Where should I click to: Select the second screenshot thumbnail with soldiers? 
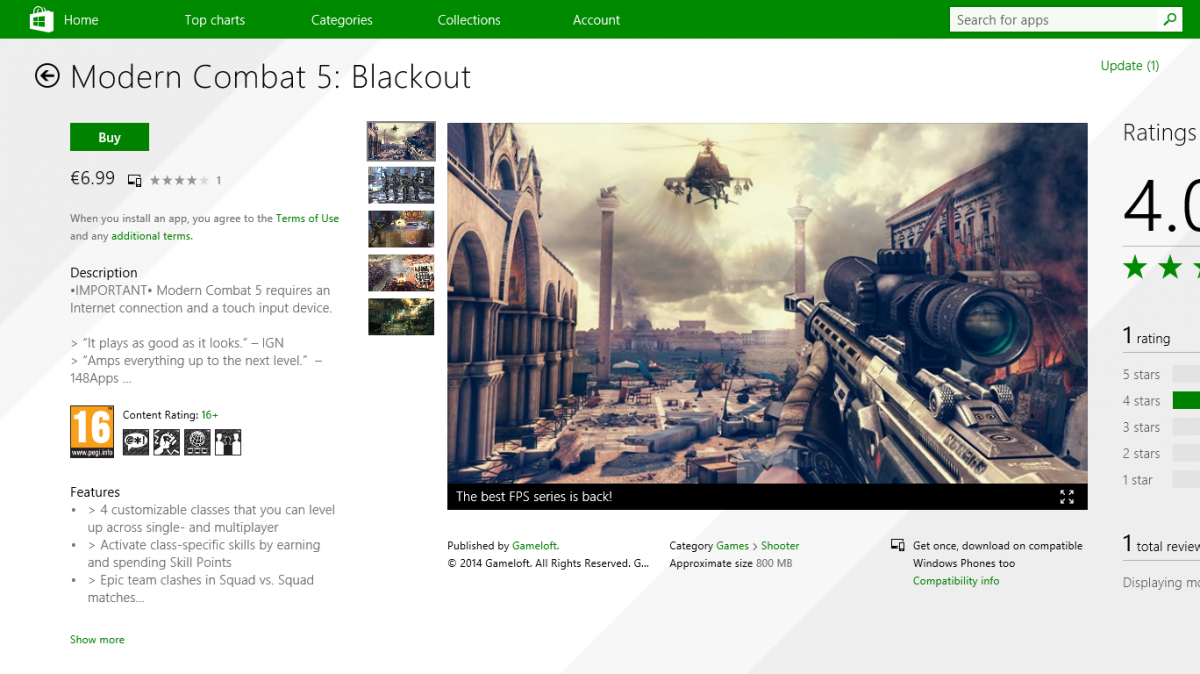click(401, 185)
